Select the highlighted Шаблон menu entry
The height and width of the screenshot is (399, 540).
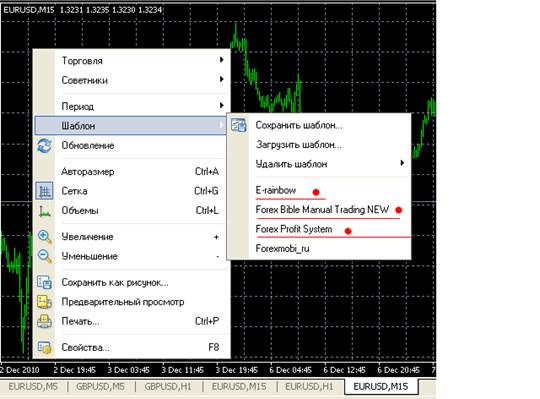(x=131, y=126)
